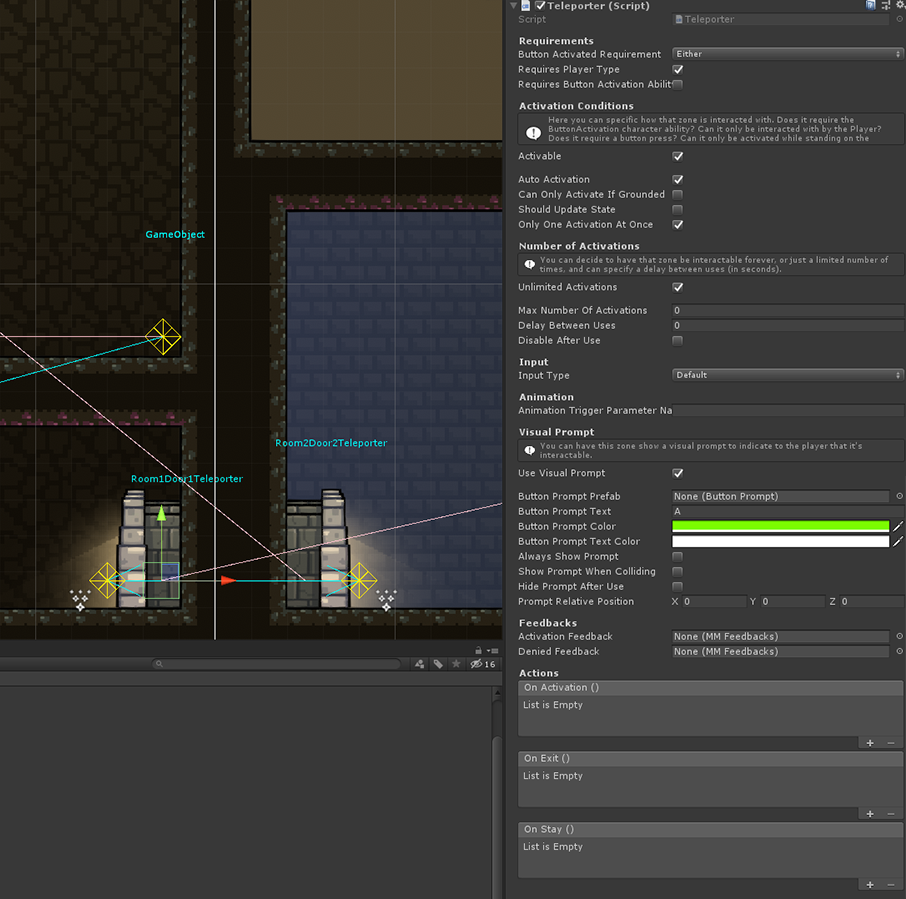Click plus button under On Exit list
The height and width of the screenshot is (899, 906).
point(870,814)
